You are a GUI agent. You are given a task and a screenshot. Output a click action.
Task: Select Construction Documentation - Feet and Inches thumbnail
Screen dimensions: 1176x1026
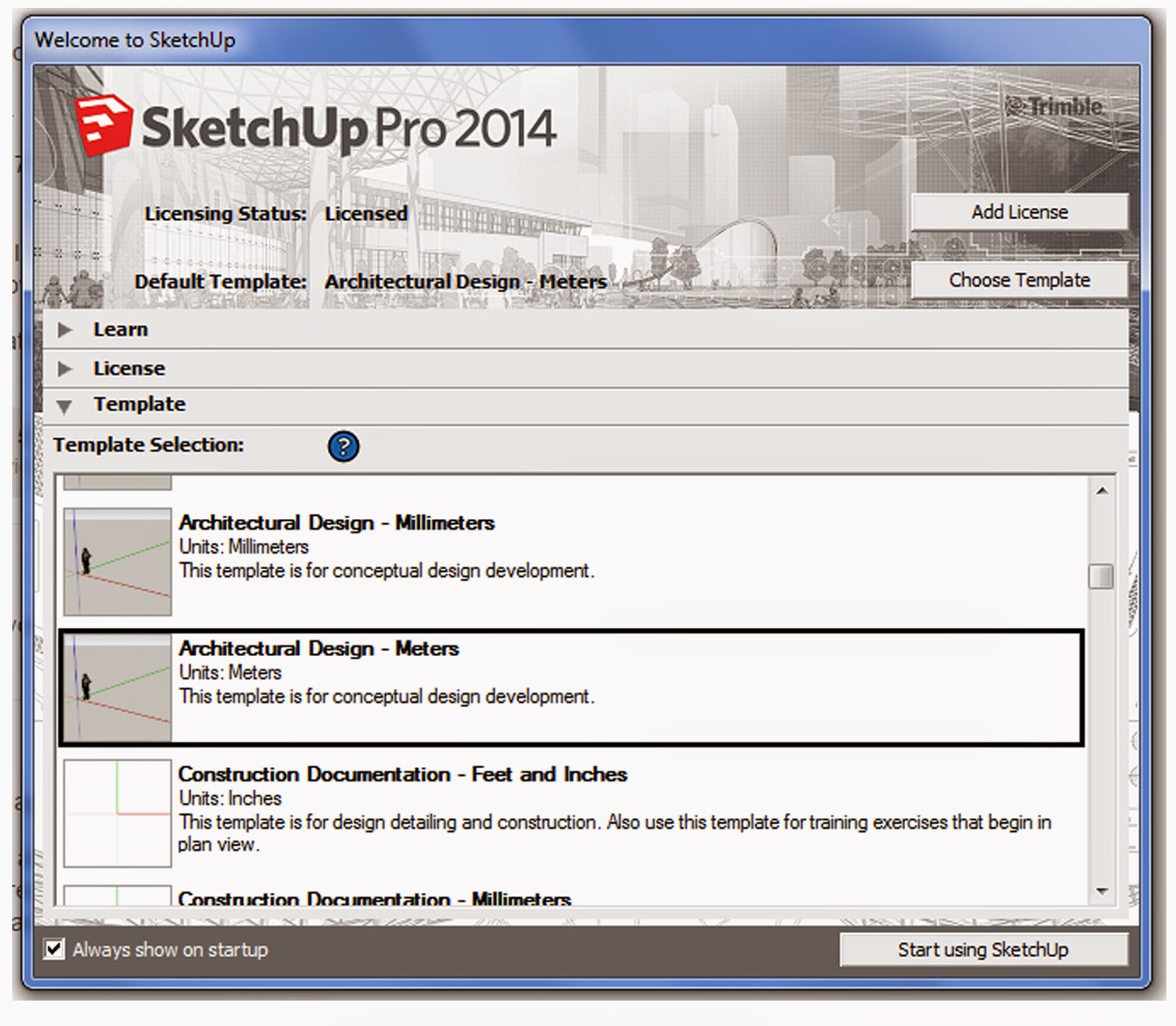(118, 813)
